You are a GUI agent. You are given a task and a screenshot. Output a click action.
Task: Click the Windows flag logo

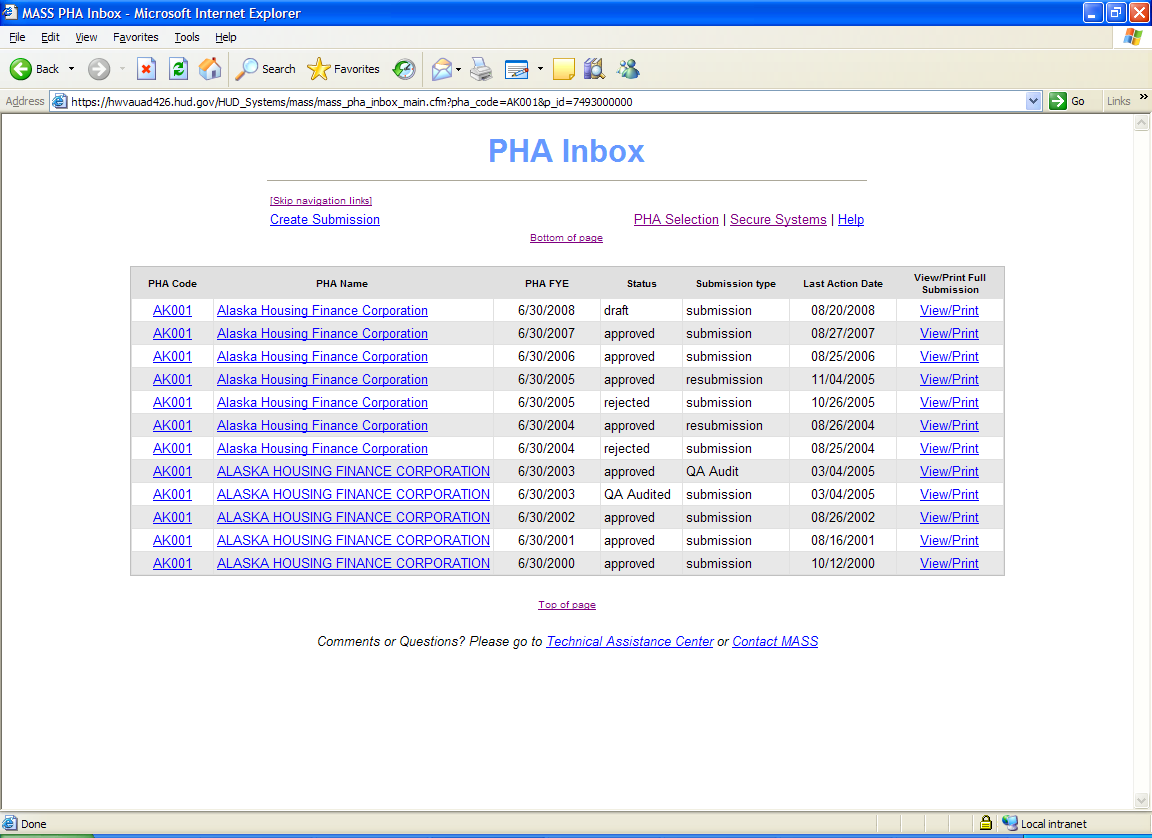(x=1132, y=37)
